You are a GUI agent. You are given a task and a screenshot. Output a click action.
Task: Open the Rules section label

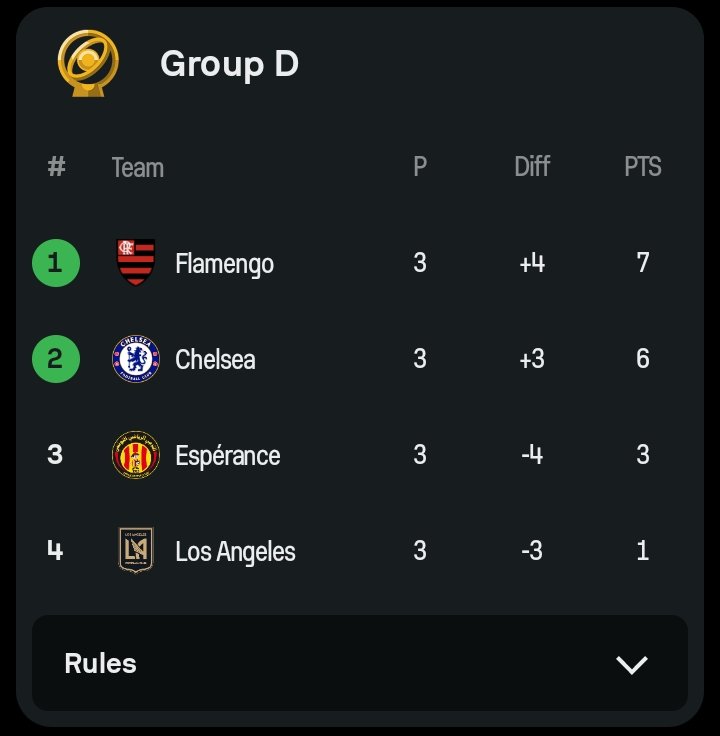coord(100,663)
